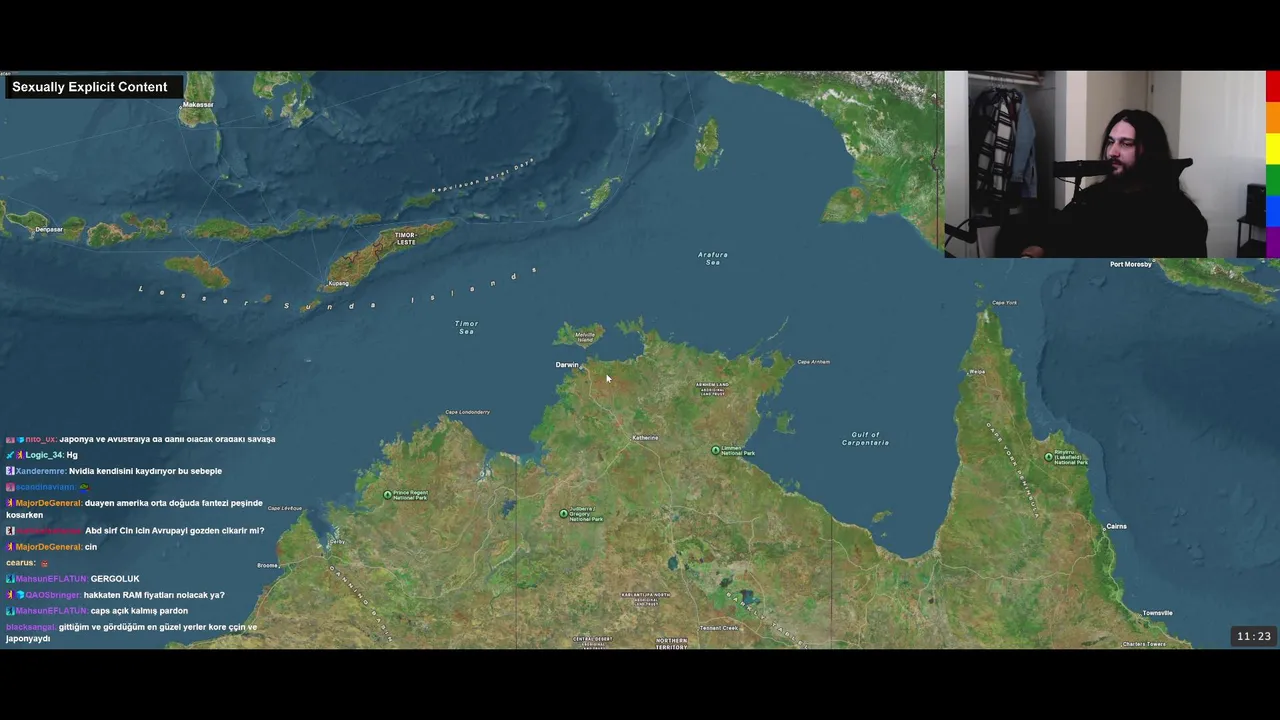Open the blacksangal username in chat

coord(31,627)
